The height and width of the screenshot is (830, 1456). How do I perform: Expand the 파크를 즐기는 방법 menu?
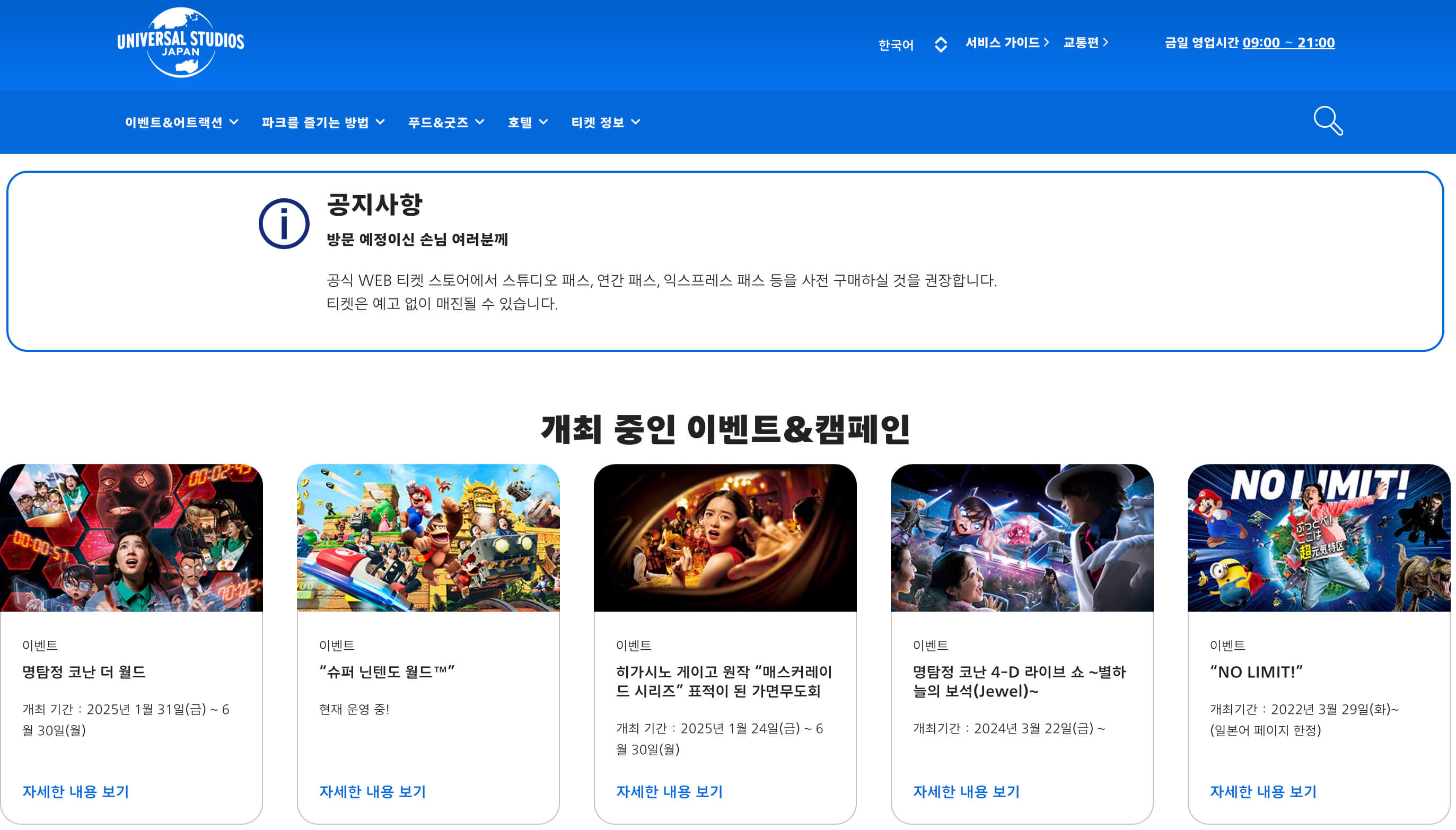pyautogui.click(x=323, y=122)
